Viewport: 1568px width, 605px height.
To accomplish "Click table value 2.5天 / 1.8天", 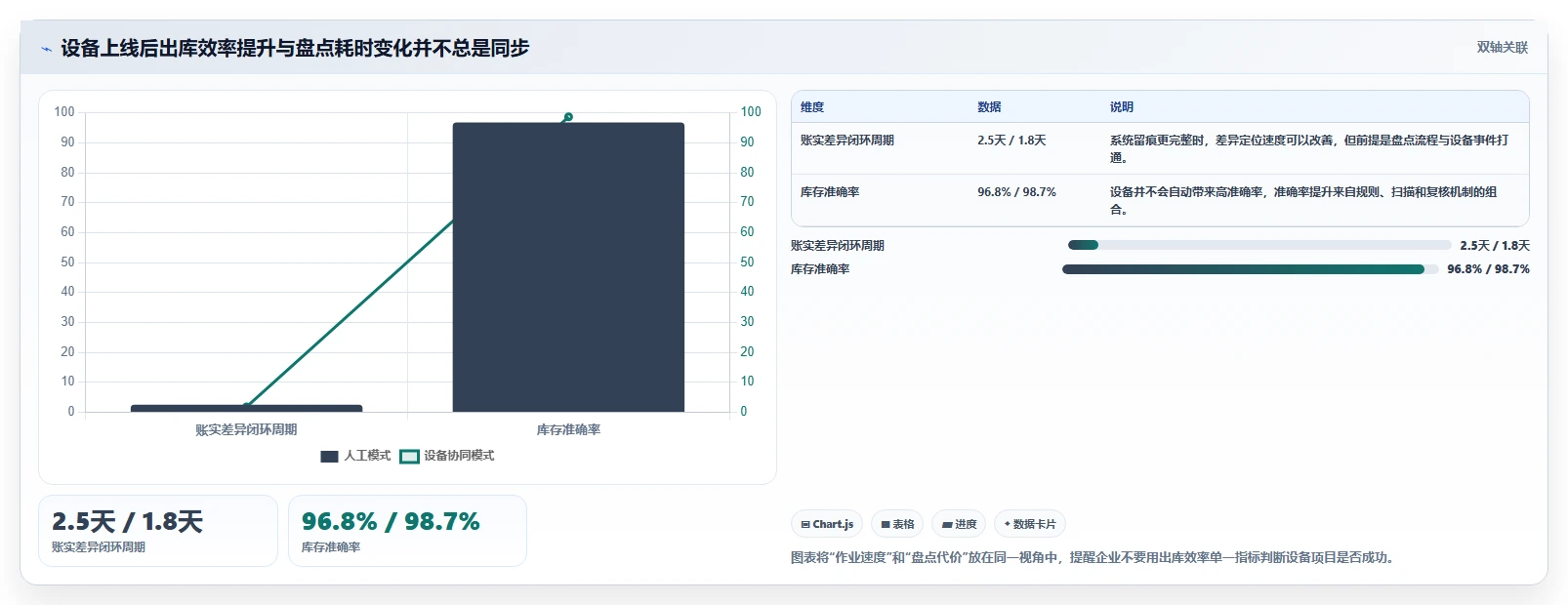I will [x=1011, y=141].
